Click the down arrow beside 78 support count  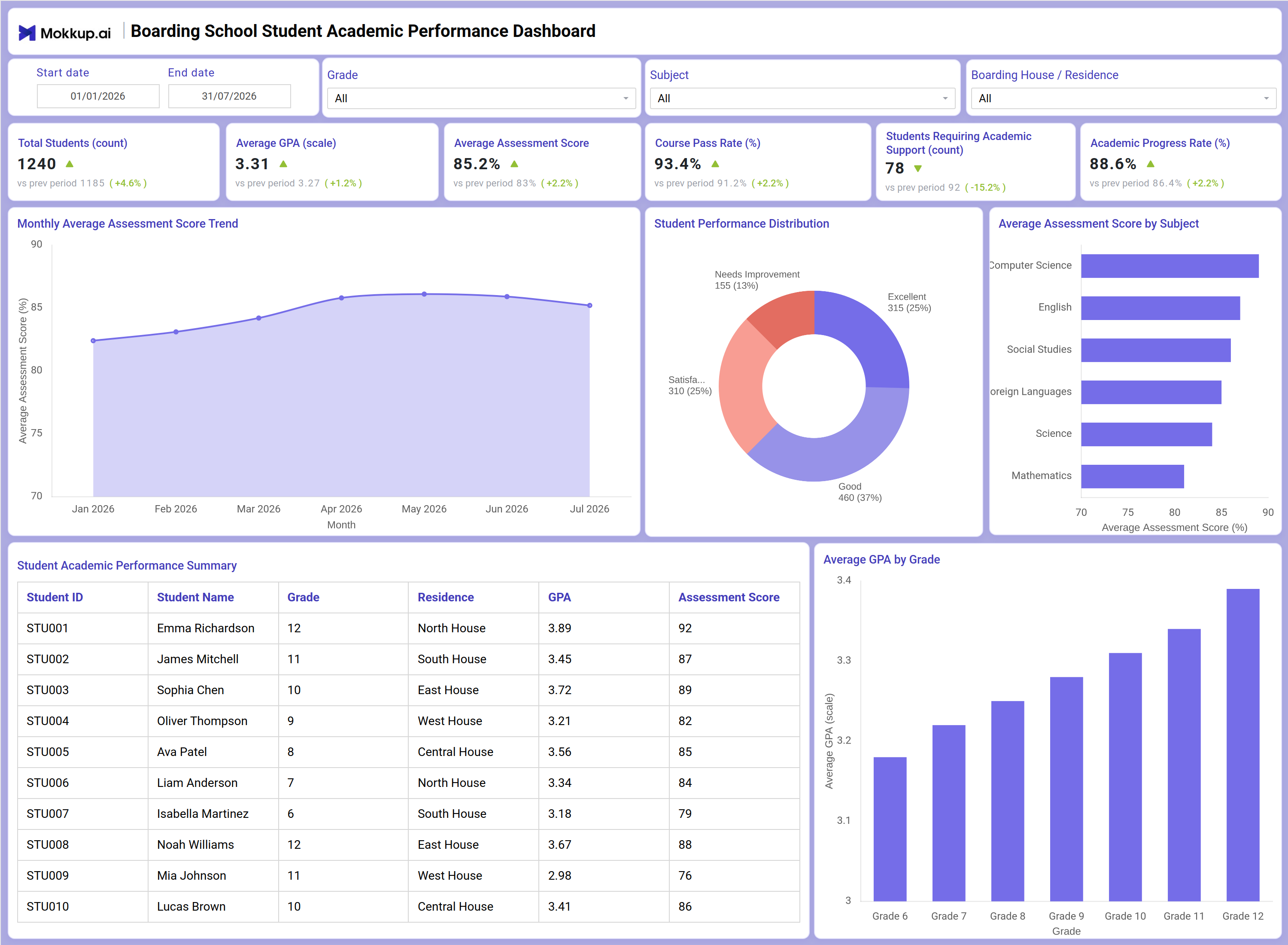pyautogui.click(x=918, y=169)
